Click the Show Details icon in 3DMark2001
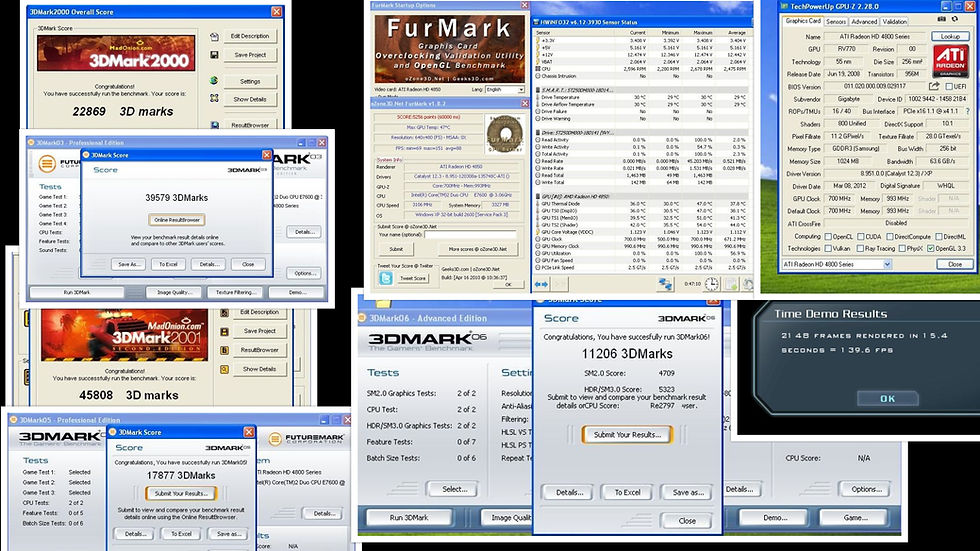 click(224, 369)
